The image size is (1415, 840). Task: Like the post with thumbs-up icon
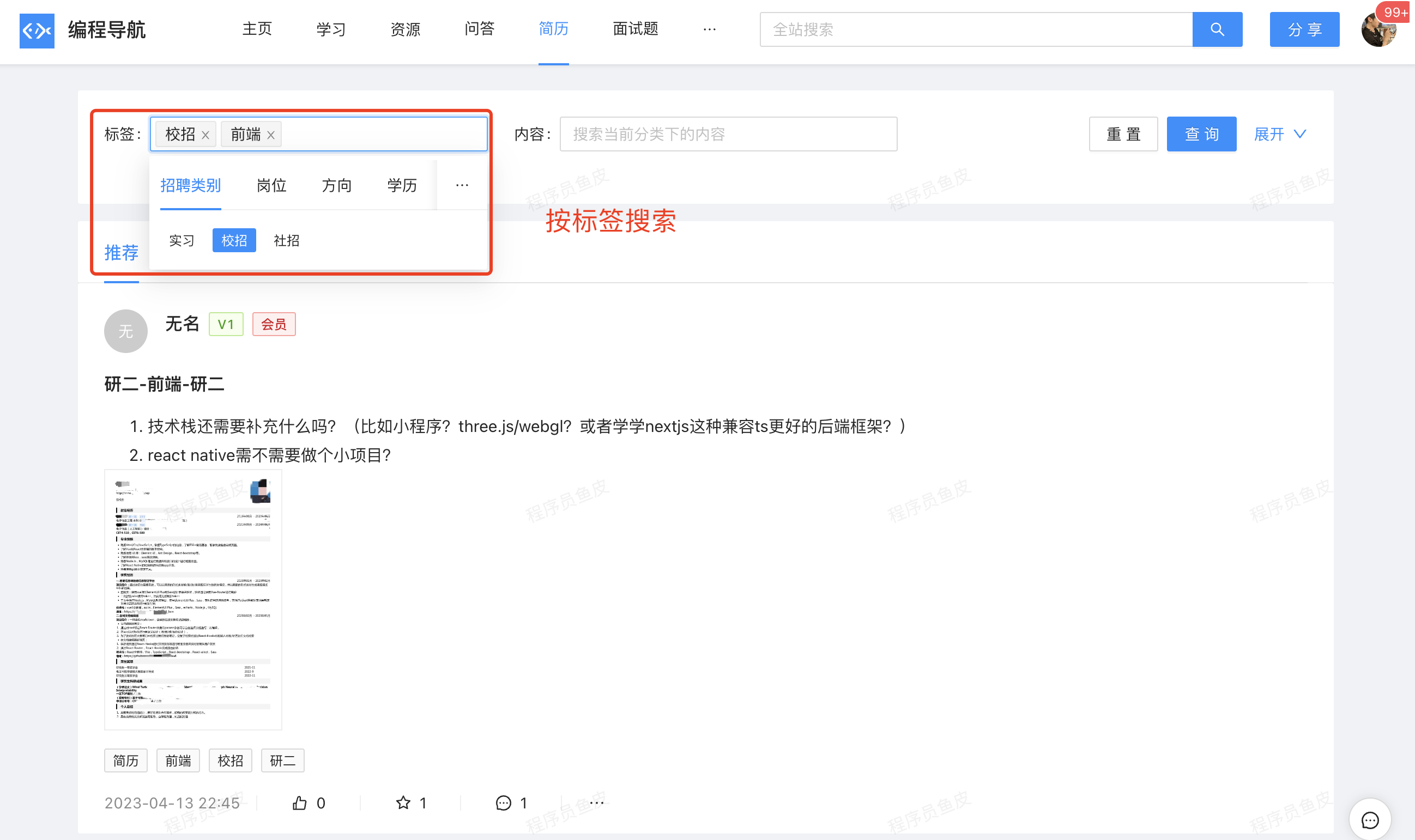click(300, 802)
